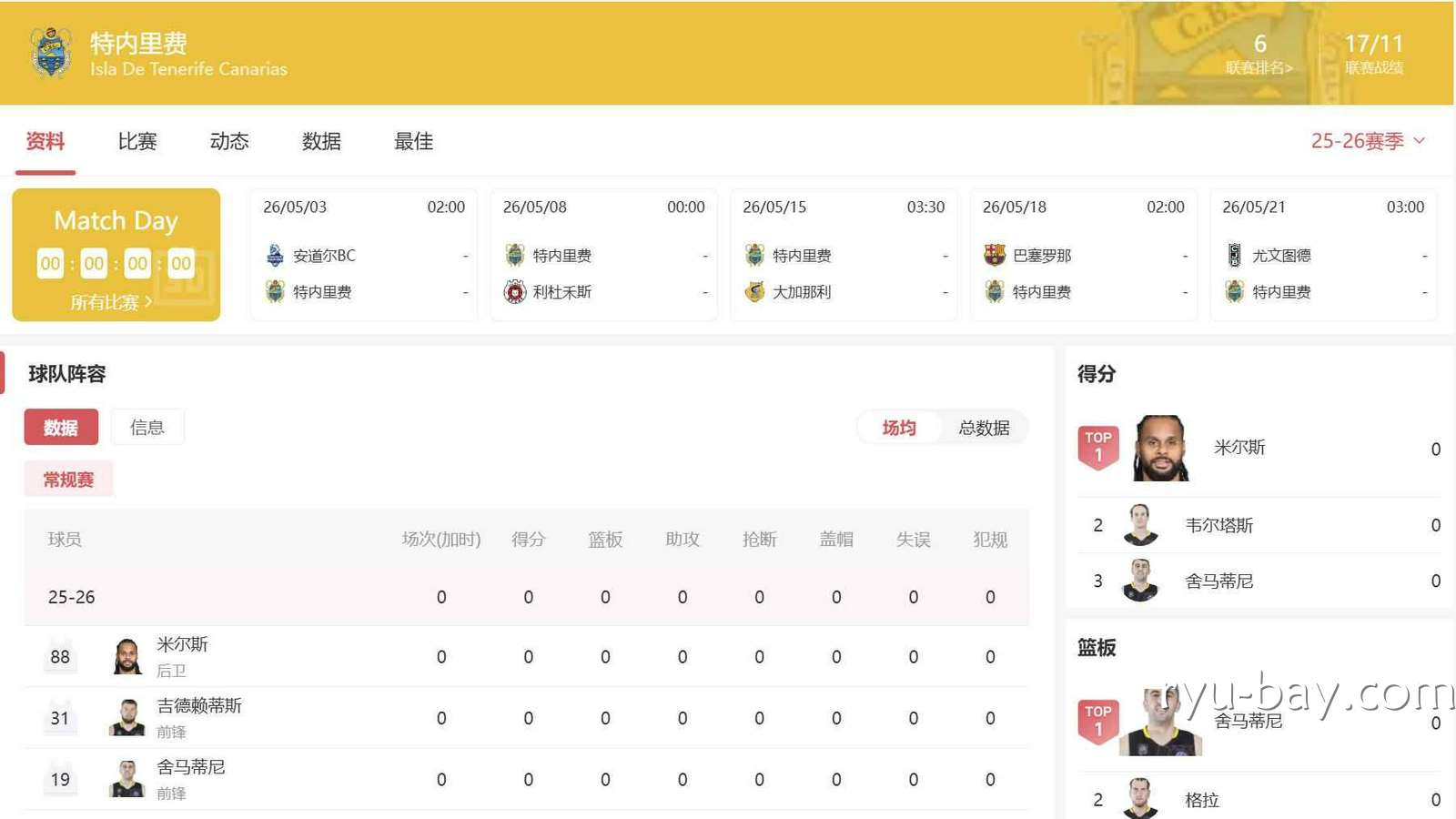Viewport: 1456px width, 819px height.
Task: Click the 17/11 联赛战绩 record
Action: 1374,54
